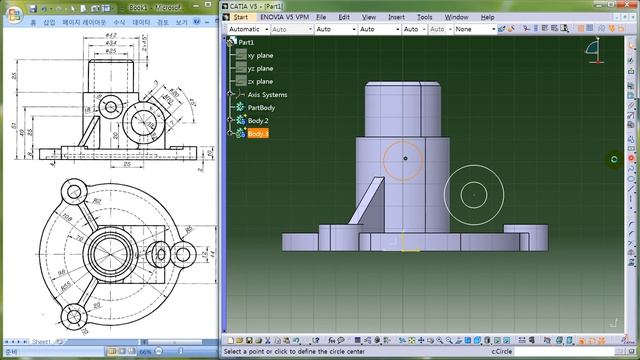Click the Excel zoom slider
The height and width of the screenshot is (360, 640).
[x=180, y=351]
